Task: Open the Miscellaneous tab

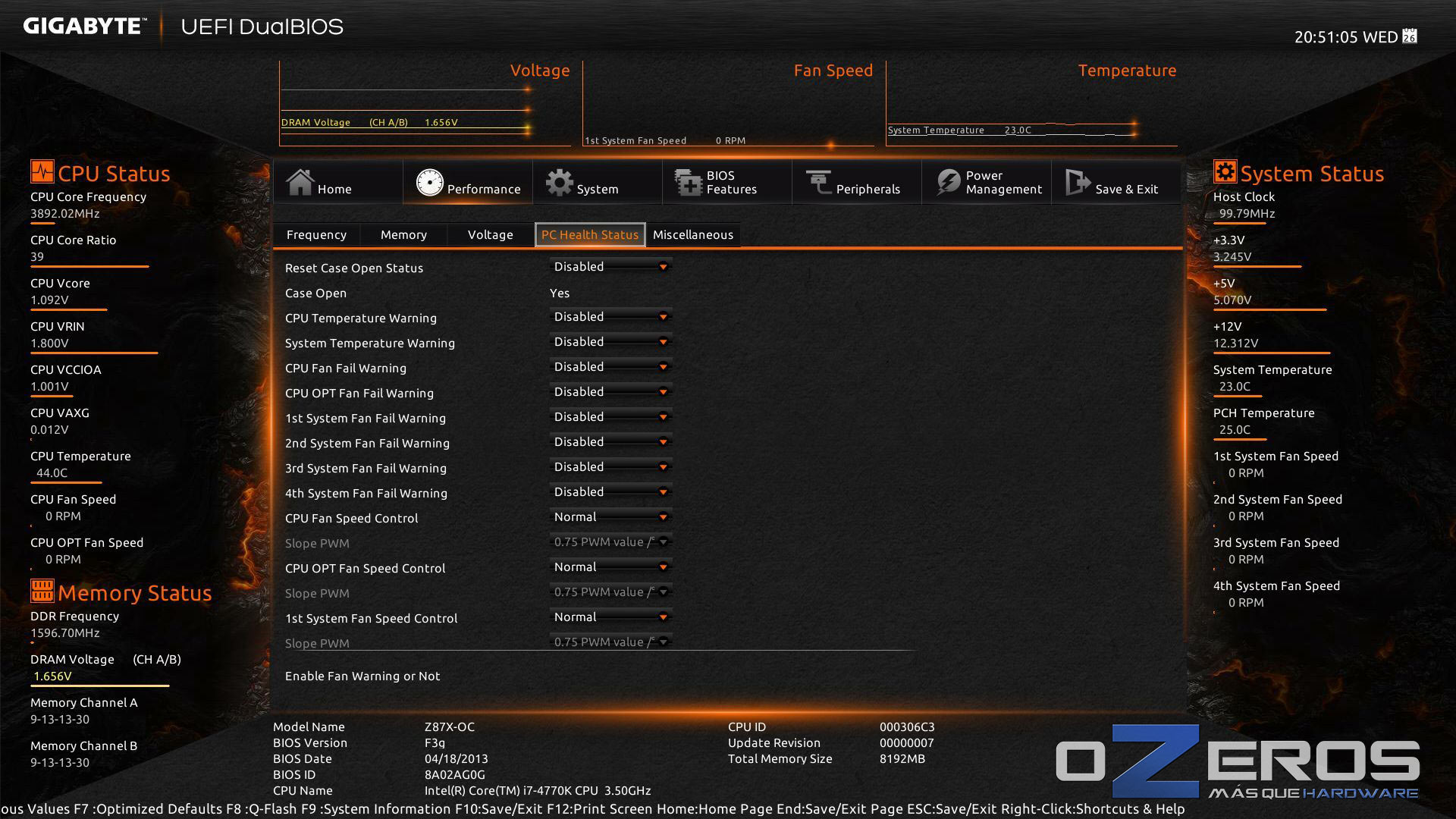Action: [x=693, y=235]
